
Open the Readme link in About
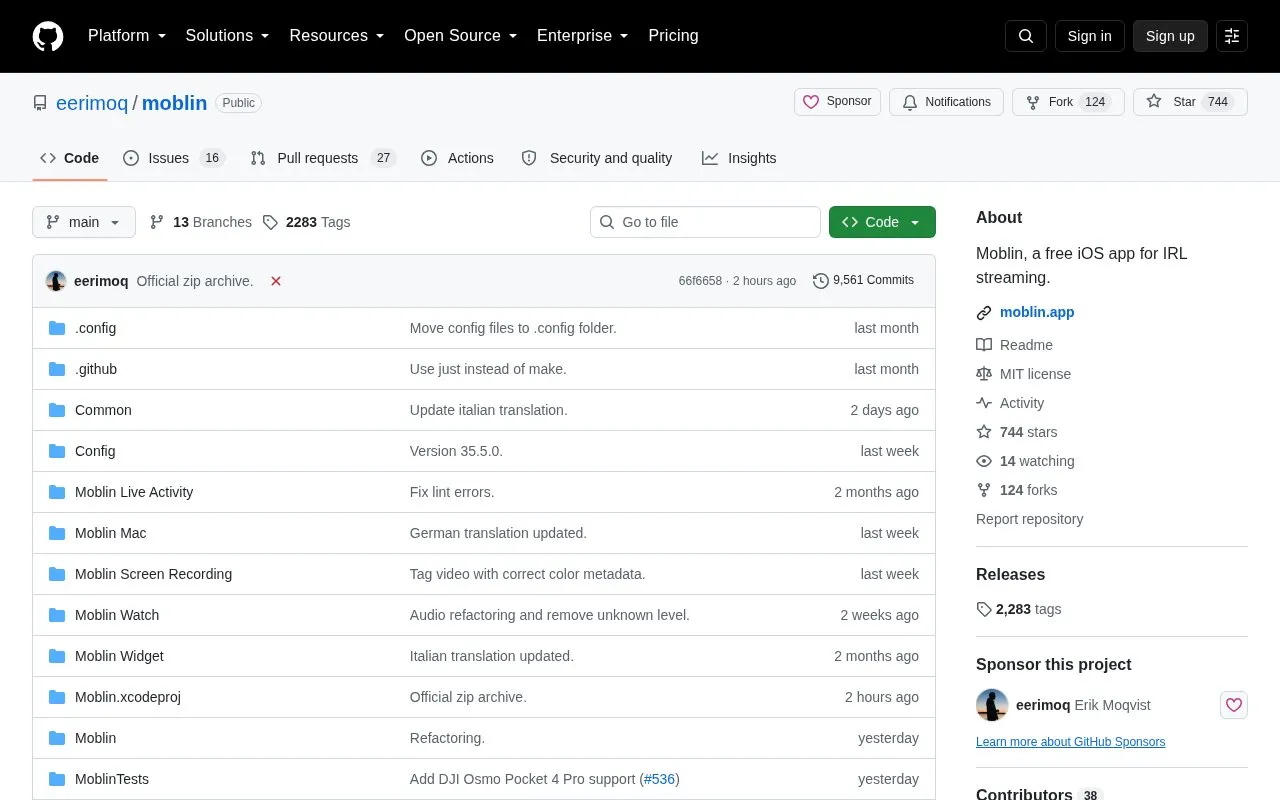pyautogui.click(x=1026, y=345)
